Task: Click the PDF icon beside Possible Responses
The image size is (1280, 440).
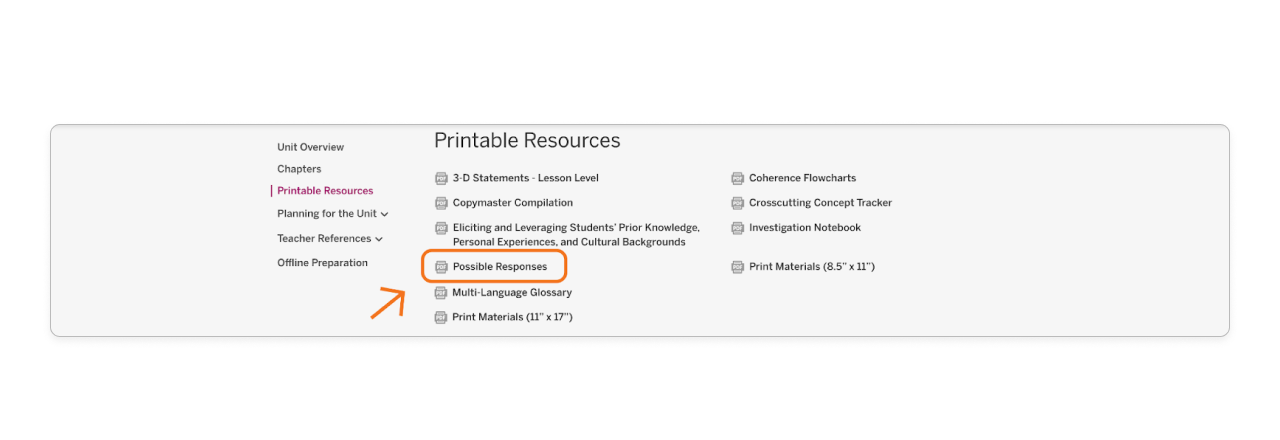Action: pyautogui.click(x=441, y=268)
